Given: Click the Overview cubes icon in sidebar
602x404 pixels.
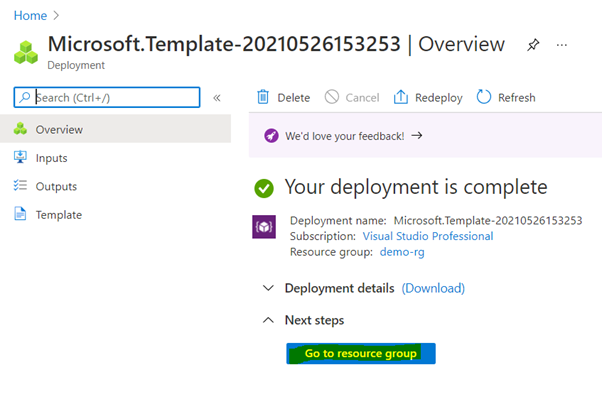Looking at the screenshot, I should tap(20, 129).
